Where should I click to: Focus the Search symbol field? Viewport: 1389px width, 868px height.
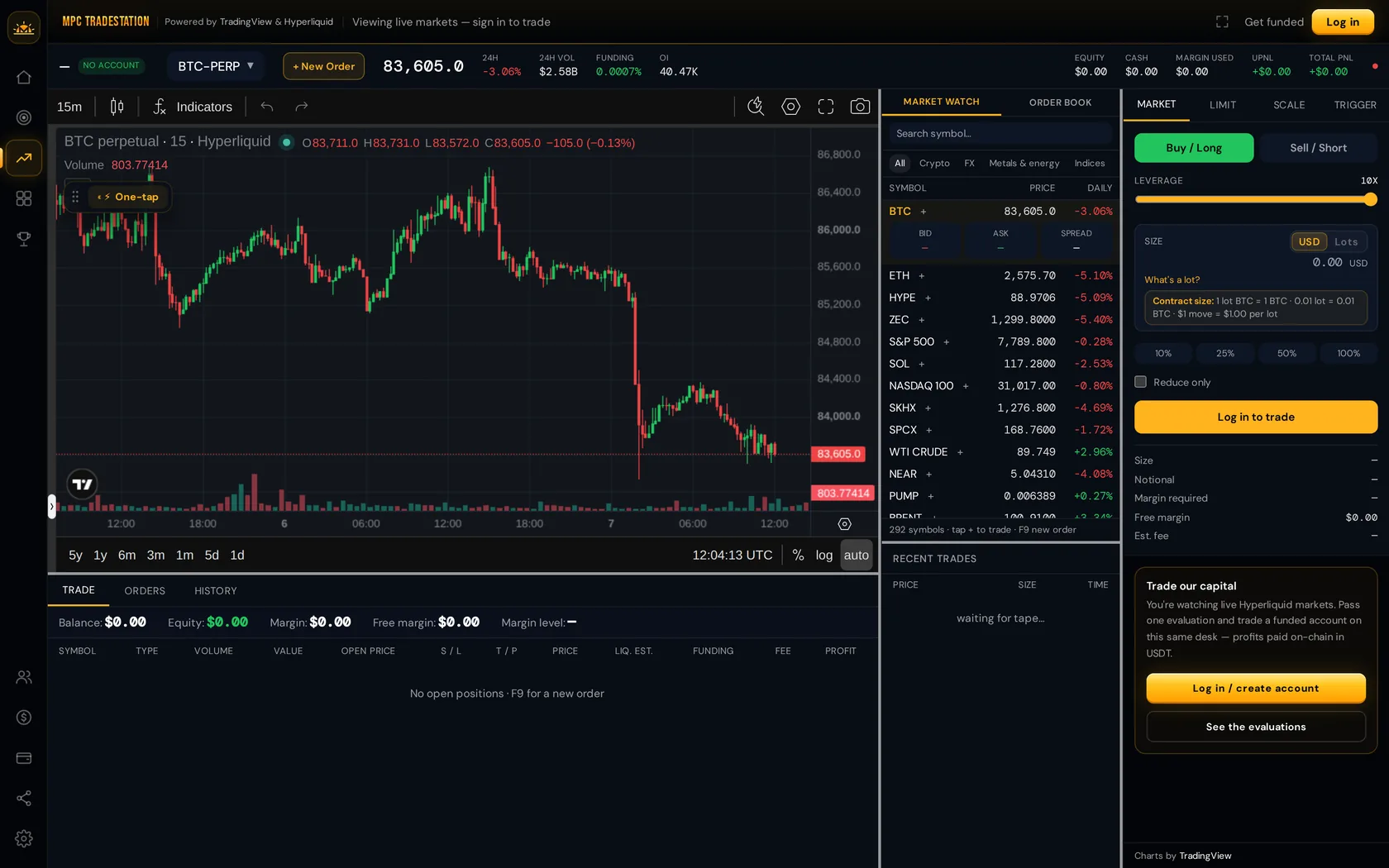point(1000,134)
